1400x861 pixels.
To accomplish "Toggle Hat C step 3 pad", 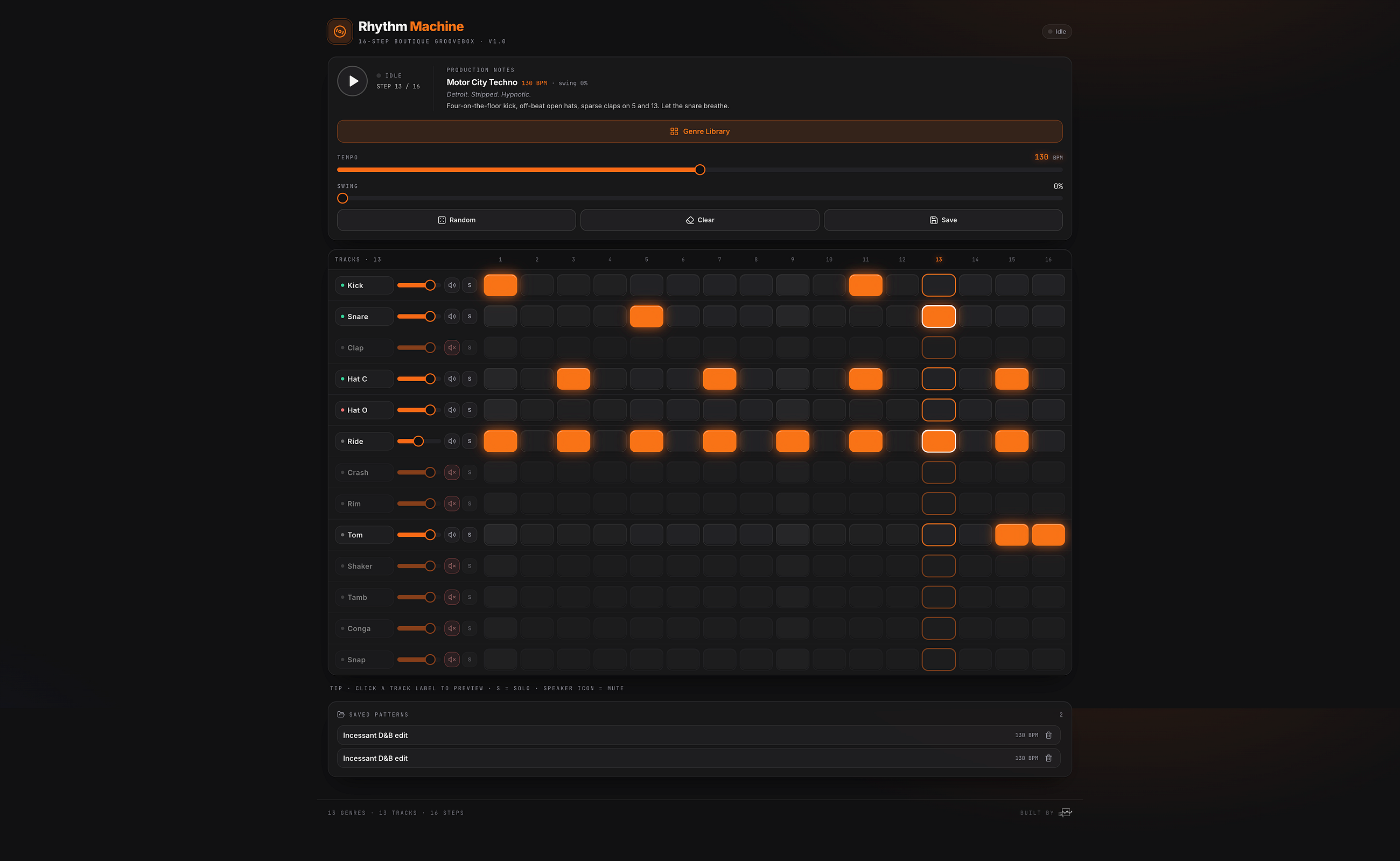I will [573, 379].
